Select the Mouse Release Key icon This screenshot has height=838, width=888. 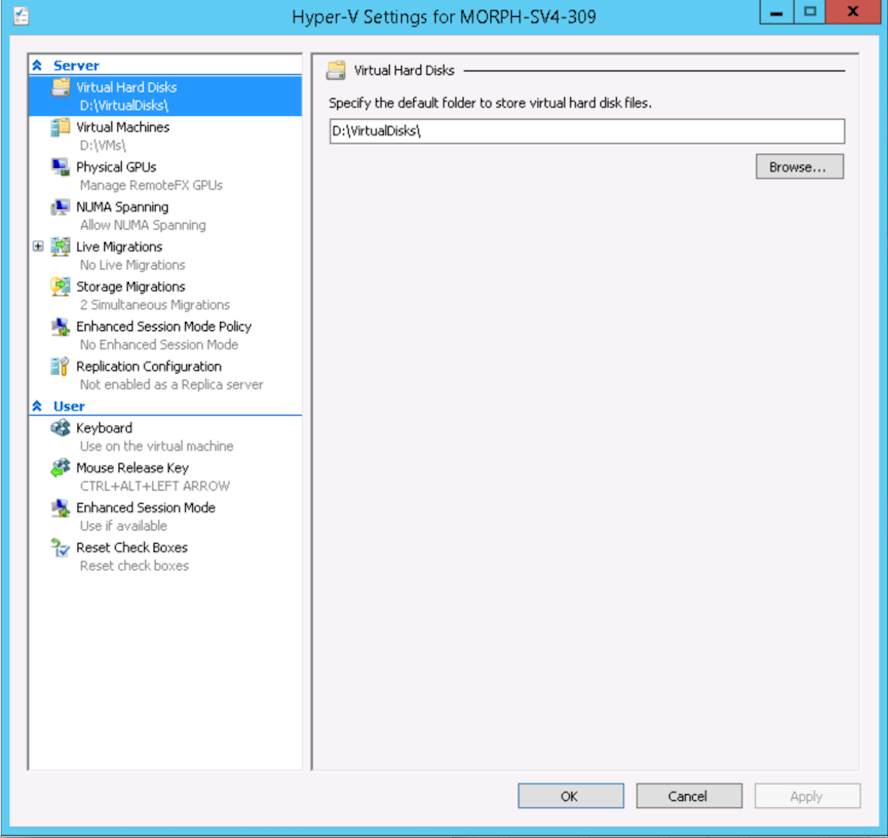click(62, 468)
